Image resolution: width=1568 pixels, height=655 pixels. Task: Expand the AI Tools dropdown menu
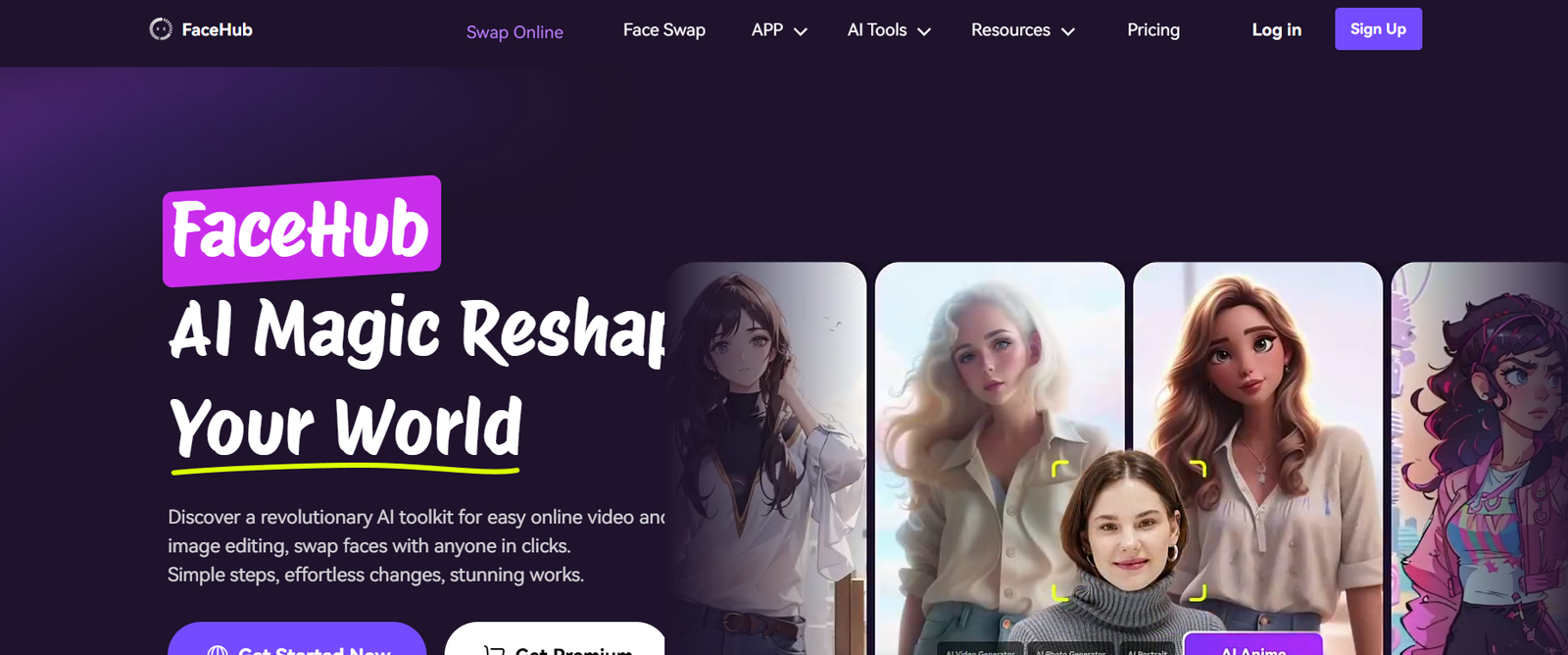tap(888, 30)
